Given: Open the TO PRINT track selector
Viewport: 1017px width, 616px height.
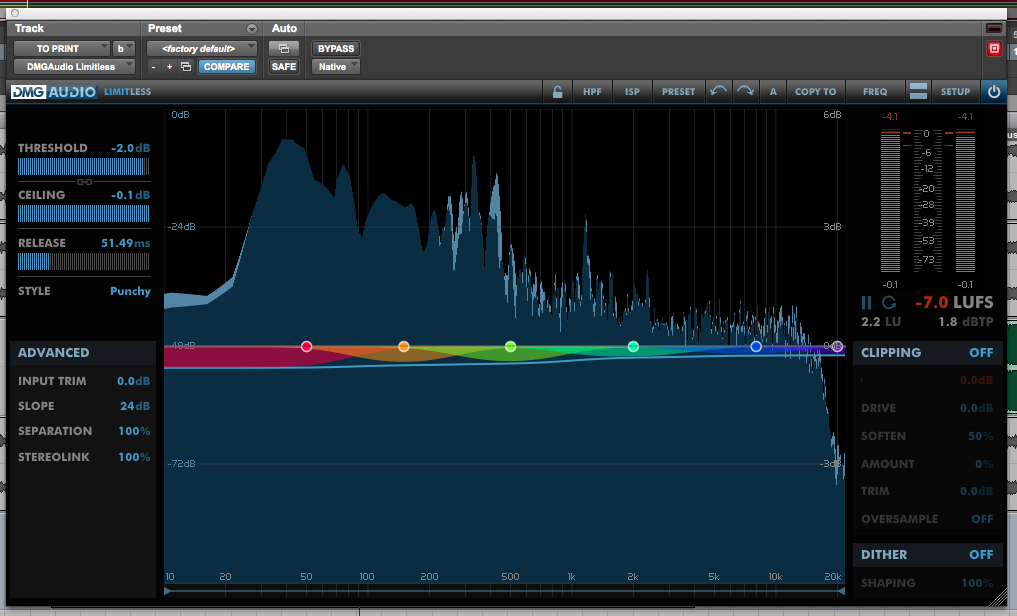Looking at the screenshot, I should coord(62,49).
